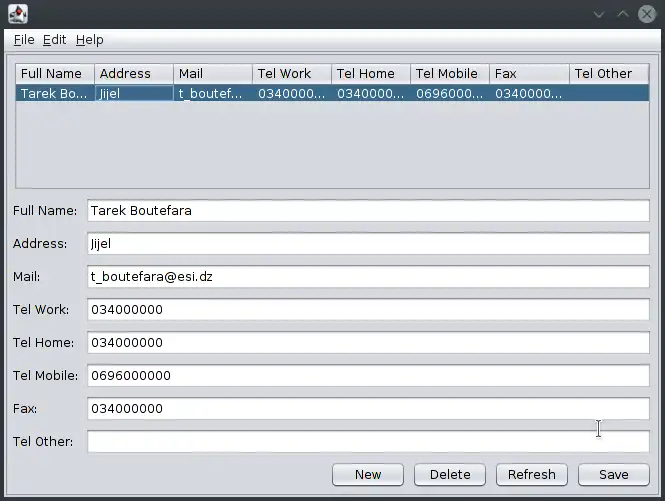Maximize the window using the up chevron

coord(623,14)
